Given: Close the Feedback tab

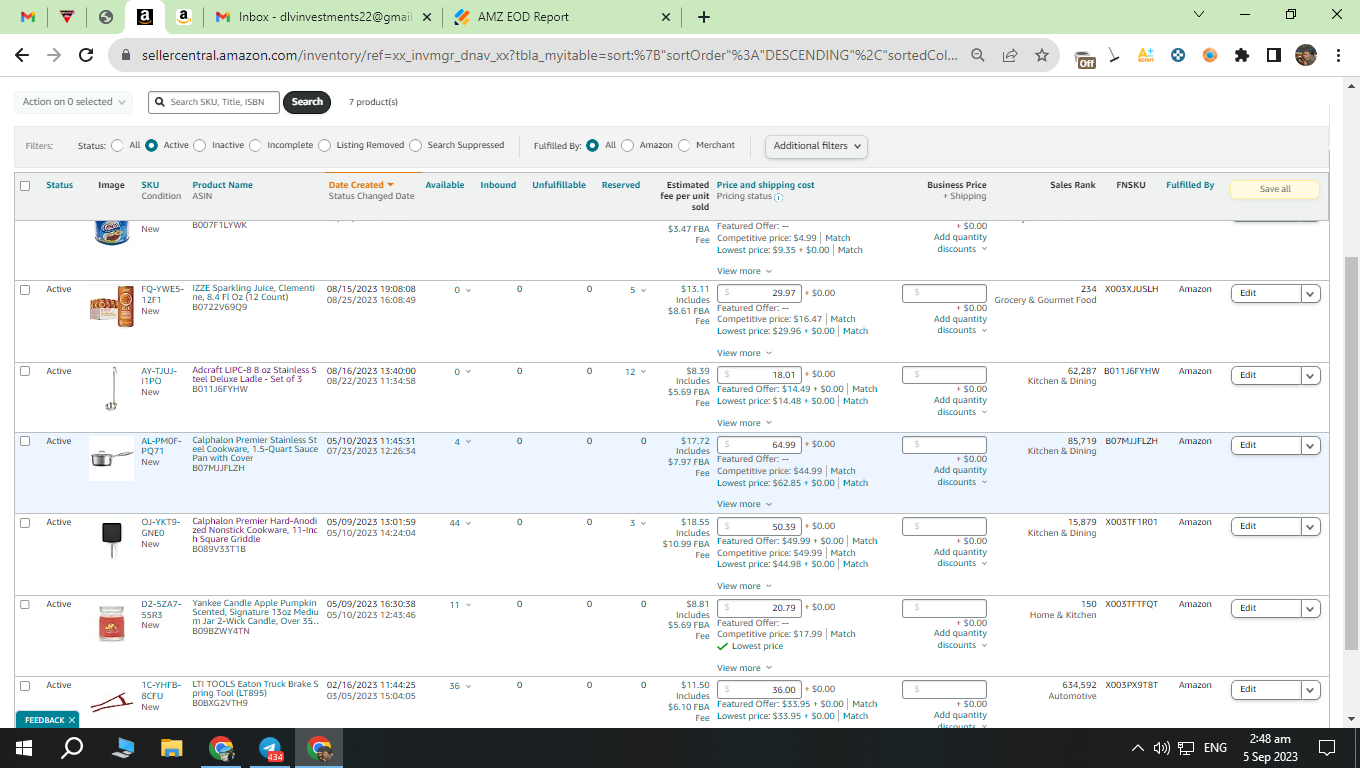Looking at the screenshot, I should pyautogui.click(x=72, y=720).
